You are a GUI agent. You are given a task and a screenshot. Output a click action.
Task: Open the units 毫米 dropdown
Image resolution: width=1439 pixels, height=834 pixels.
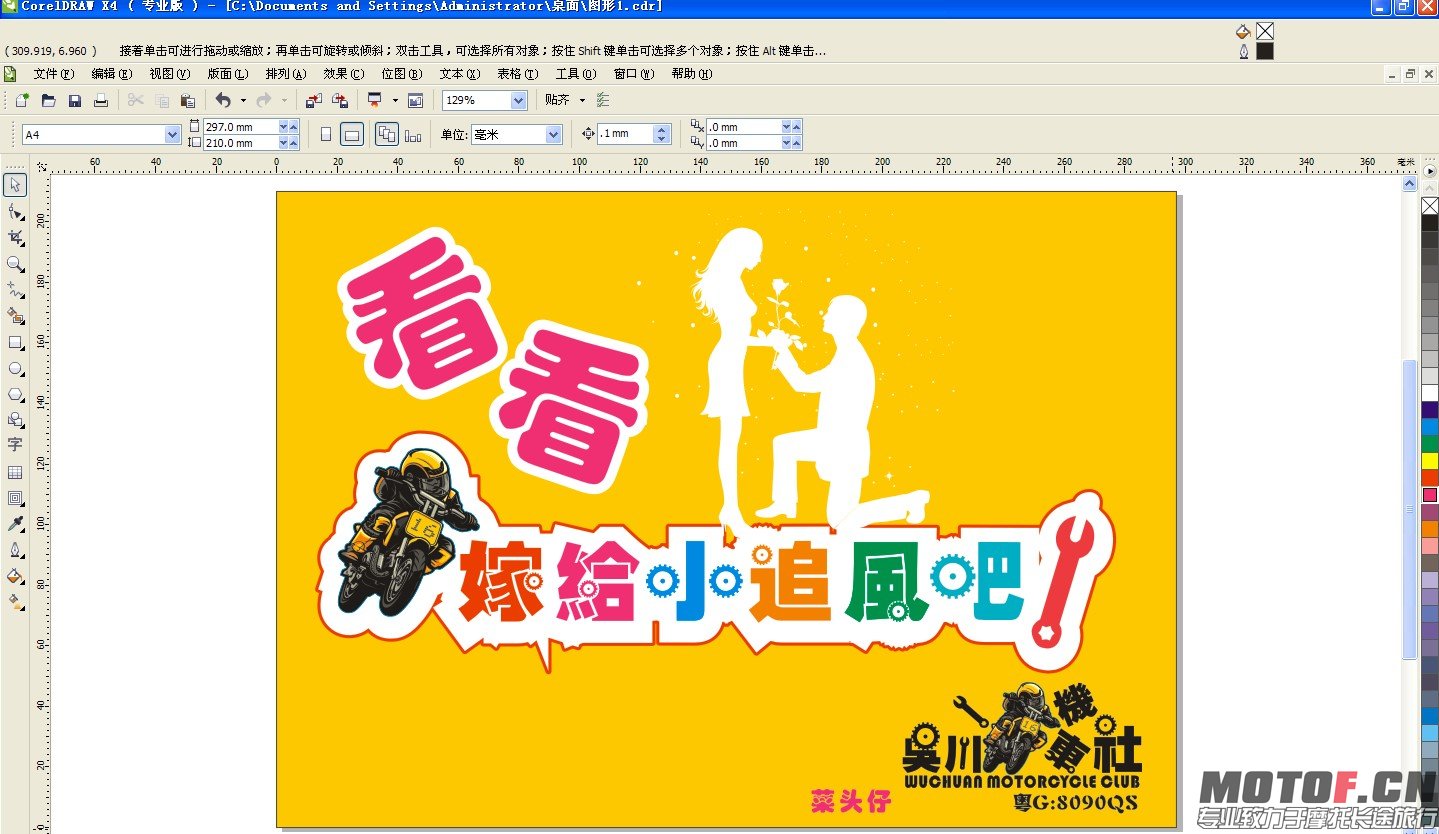pyautogui.click(x=554, y=135)
